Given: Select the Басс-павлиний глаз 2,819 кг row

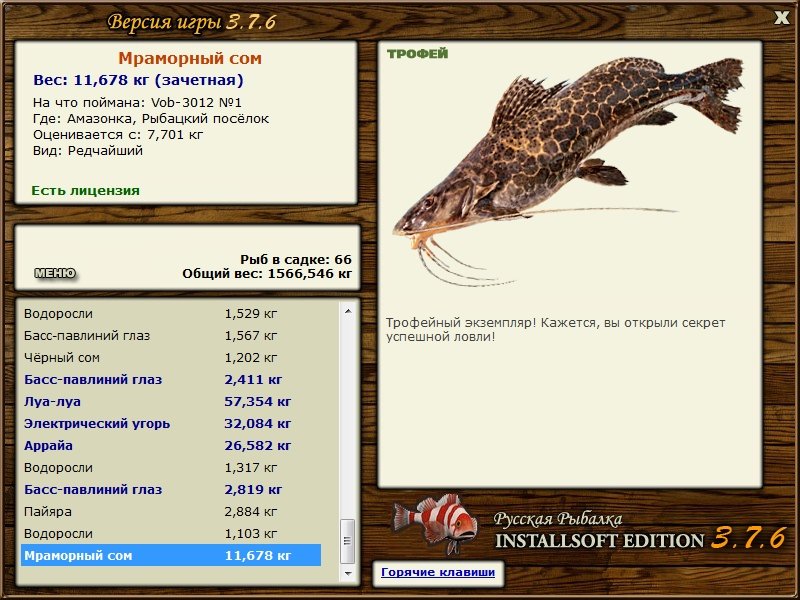Looking at the screenshot, I should point(171,489).
